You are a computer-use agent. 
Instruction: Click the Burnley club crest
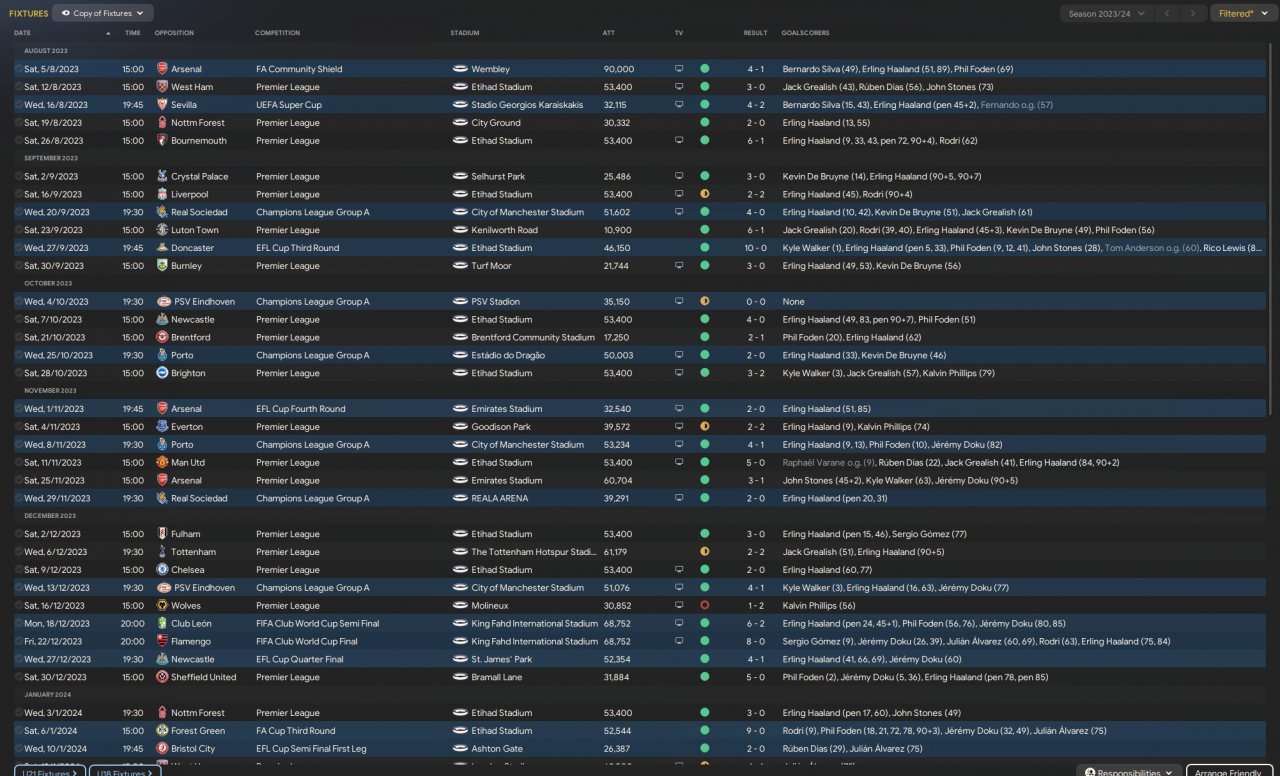coord(162,266)
